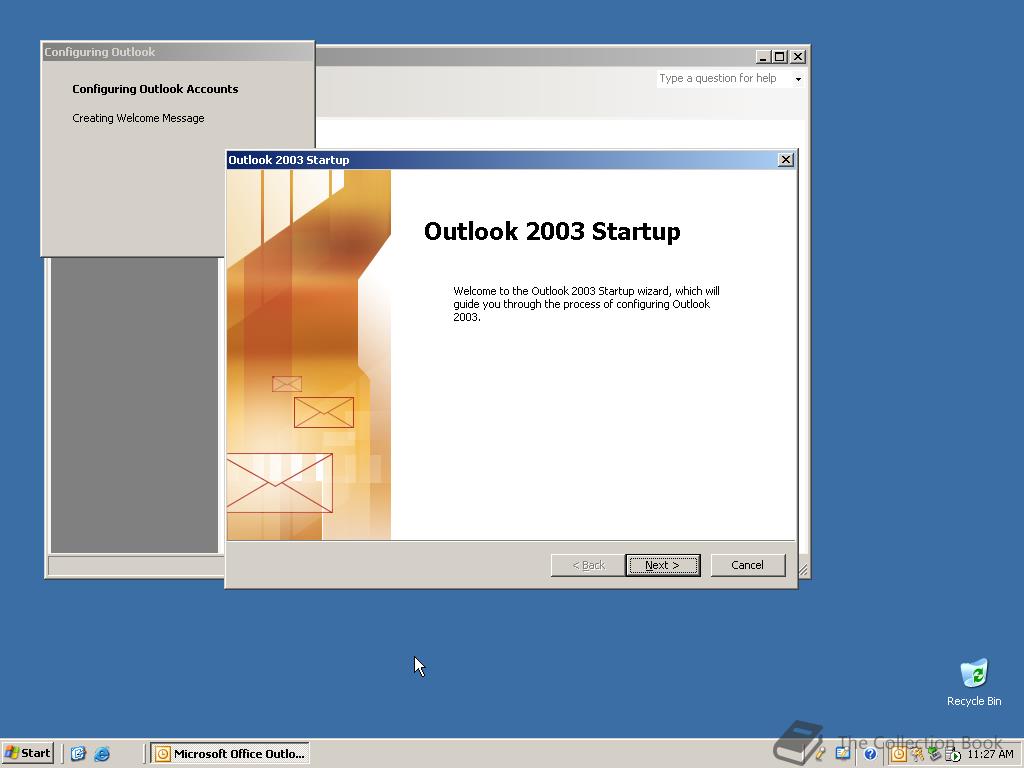Click the pencil handwriting icon on taskbar

coord(820,752)
